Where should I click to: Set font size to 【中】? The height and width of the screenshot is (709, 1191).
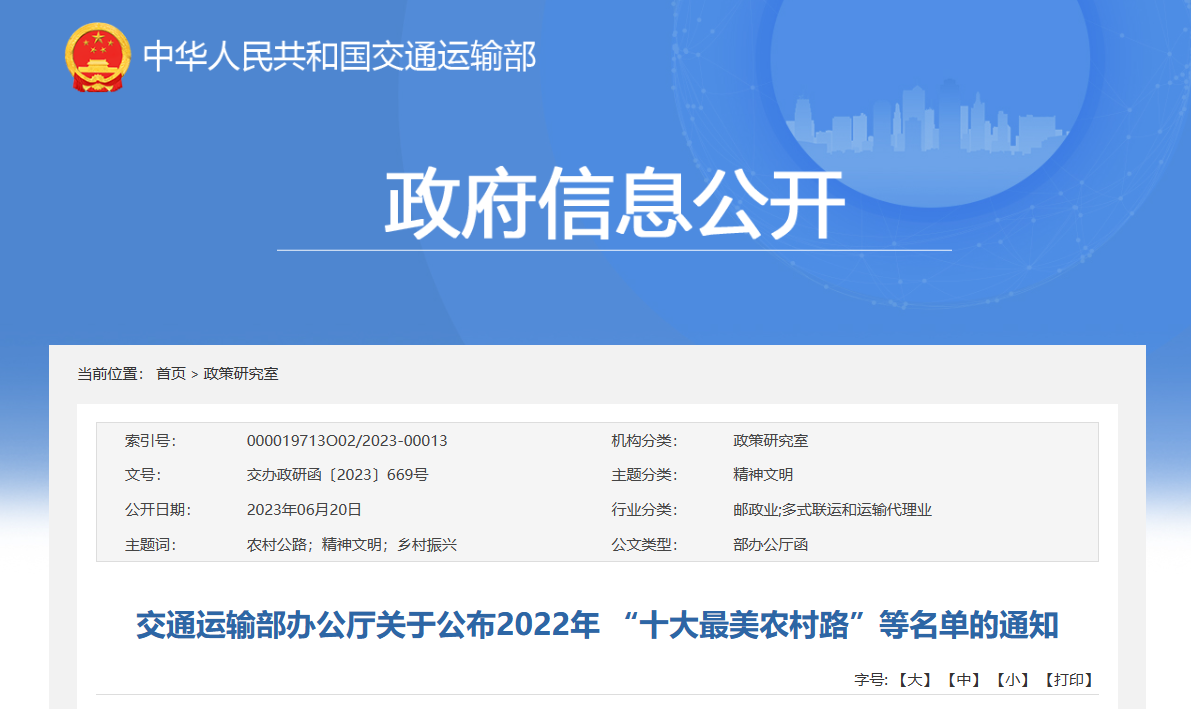tap(964, 680)
